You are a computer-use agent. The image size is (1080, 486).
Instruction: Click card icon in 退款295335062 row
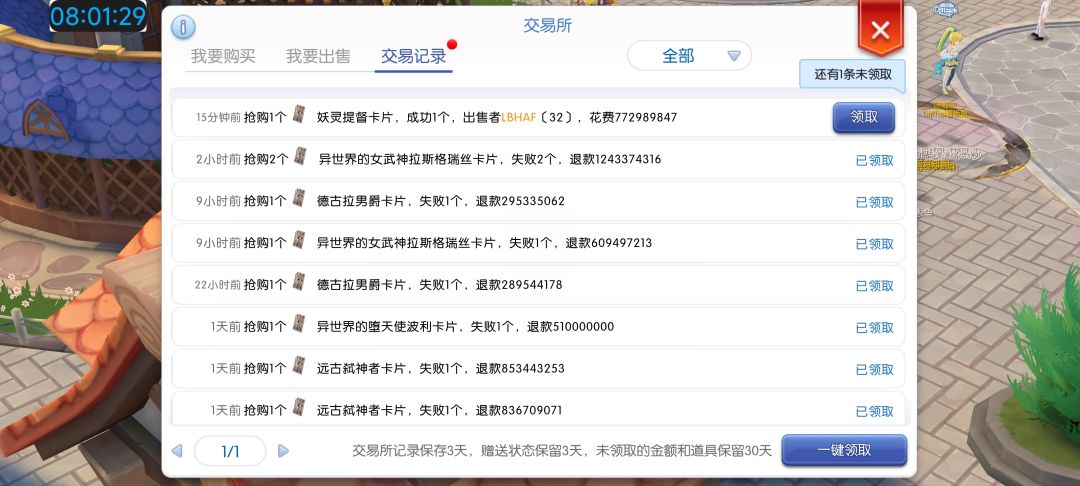tap(299, 199)
